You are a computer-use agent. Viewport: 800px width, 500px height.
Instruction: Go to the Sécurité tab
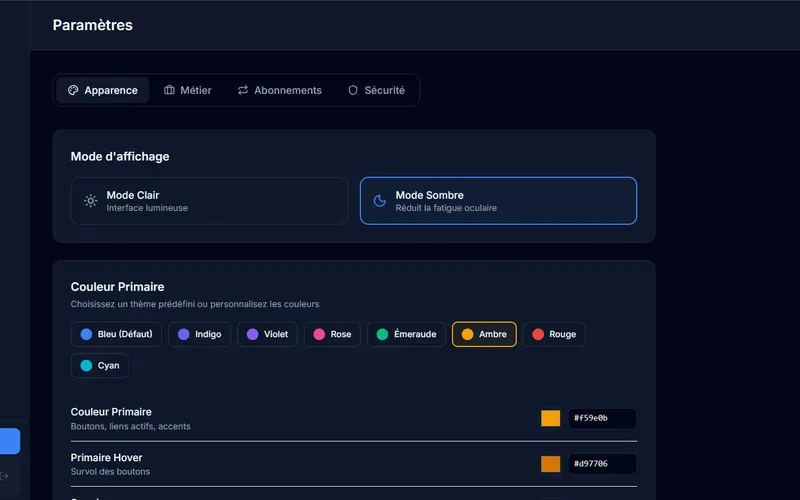[377, 90]
